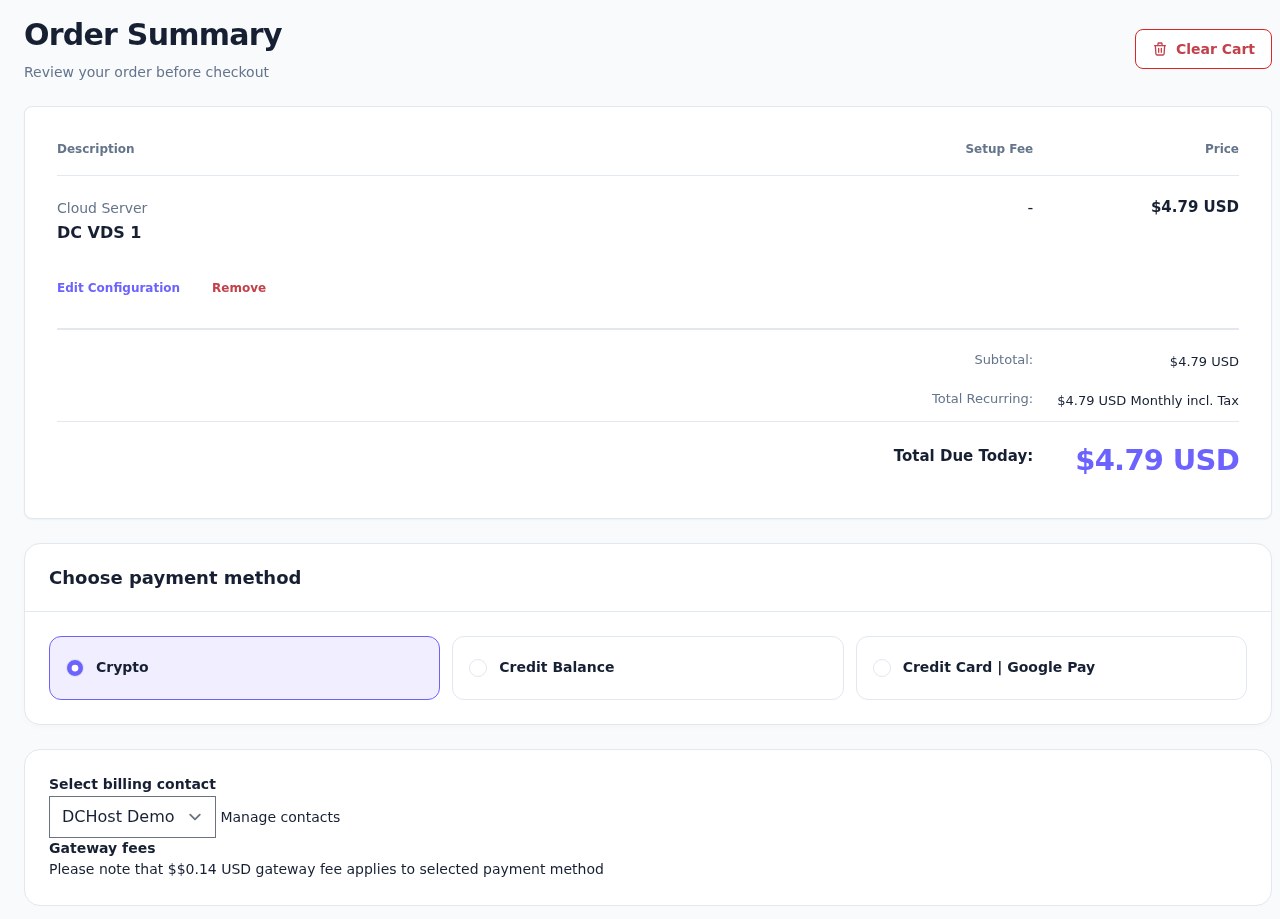1280x919 pixels.
Task: Click the gateway fee notice text
Action: 326,870
